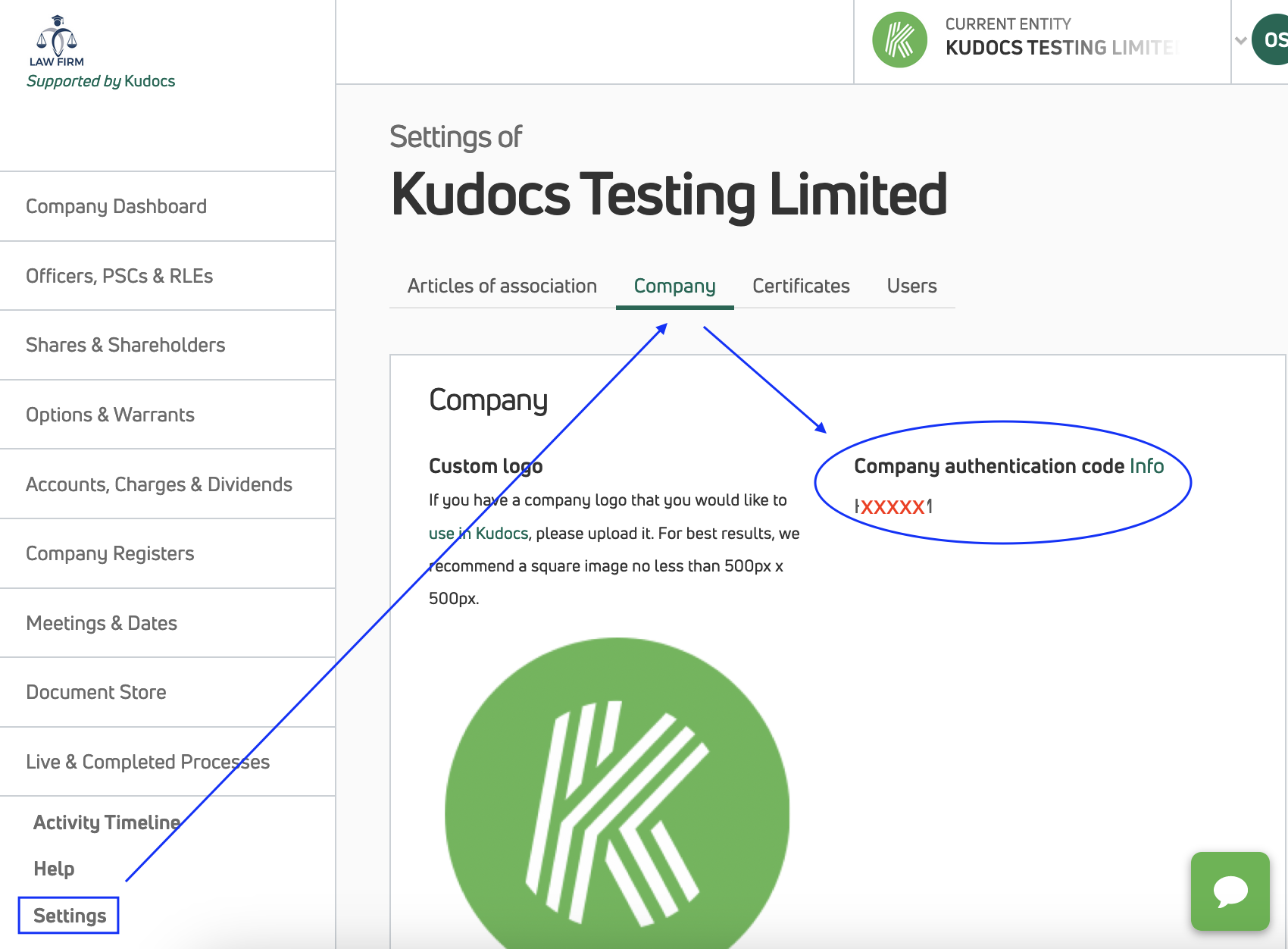Open the chat support bubble
This screenshot has width=1288, height=949.
coord(1230,891)
